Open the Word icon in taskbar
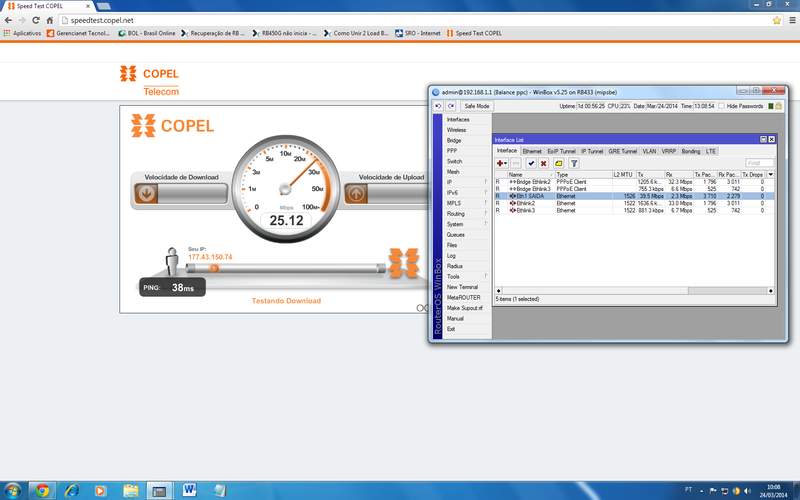800x500 pixels. point(189,490)
